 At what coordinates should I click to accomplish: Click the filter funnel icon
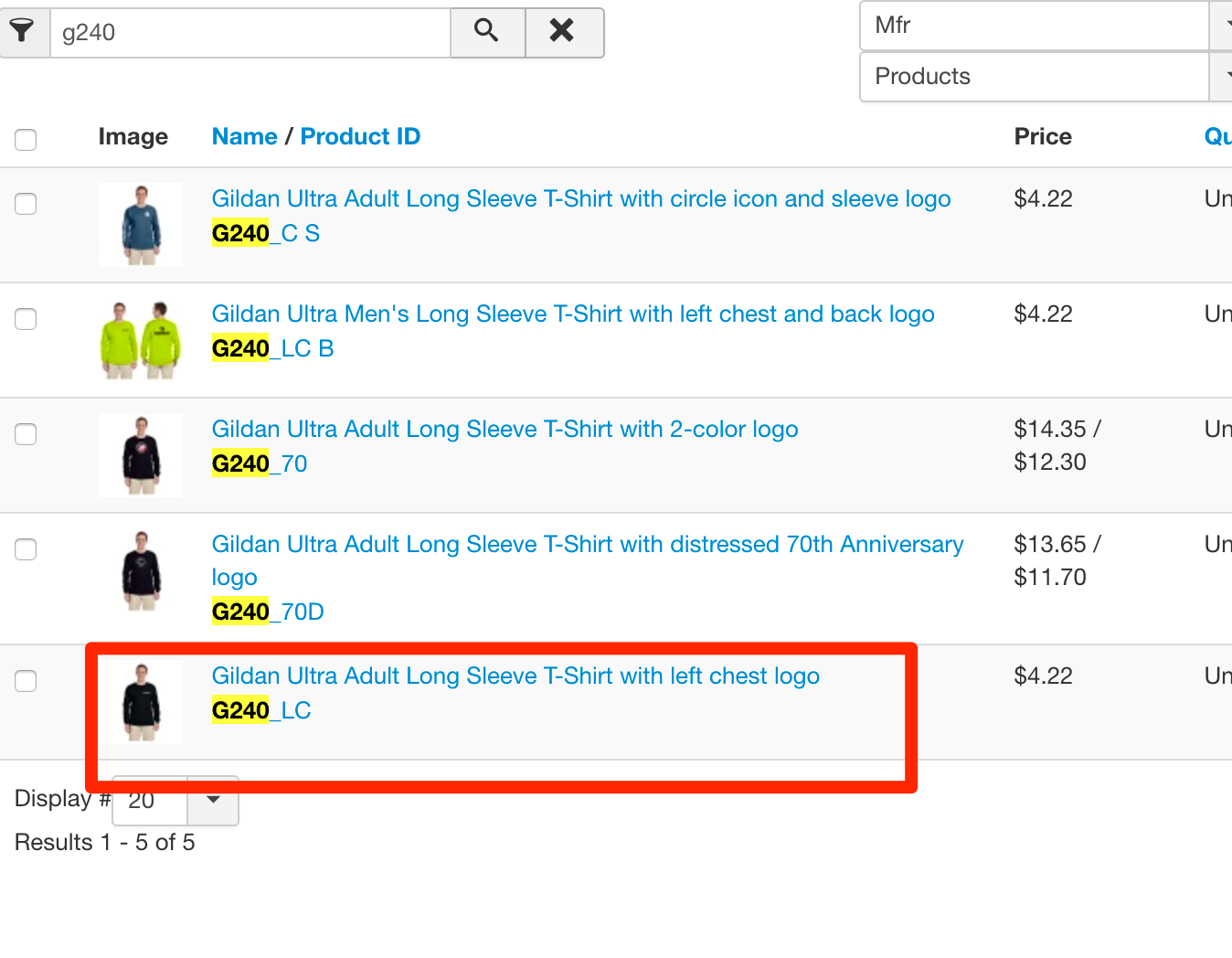[x=22, y=32]
